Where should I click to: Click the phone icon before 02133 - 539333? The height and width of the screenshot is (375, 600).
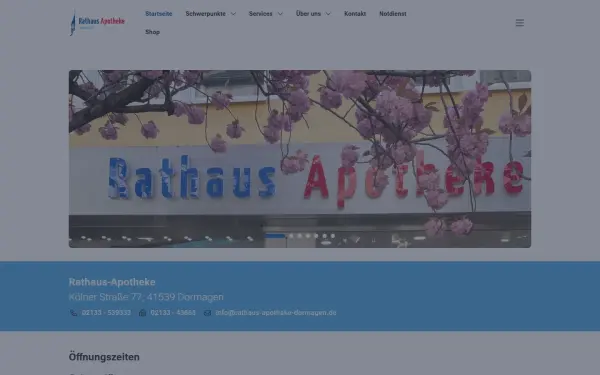[73, 313]
